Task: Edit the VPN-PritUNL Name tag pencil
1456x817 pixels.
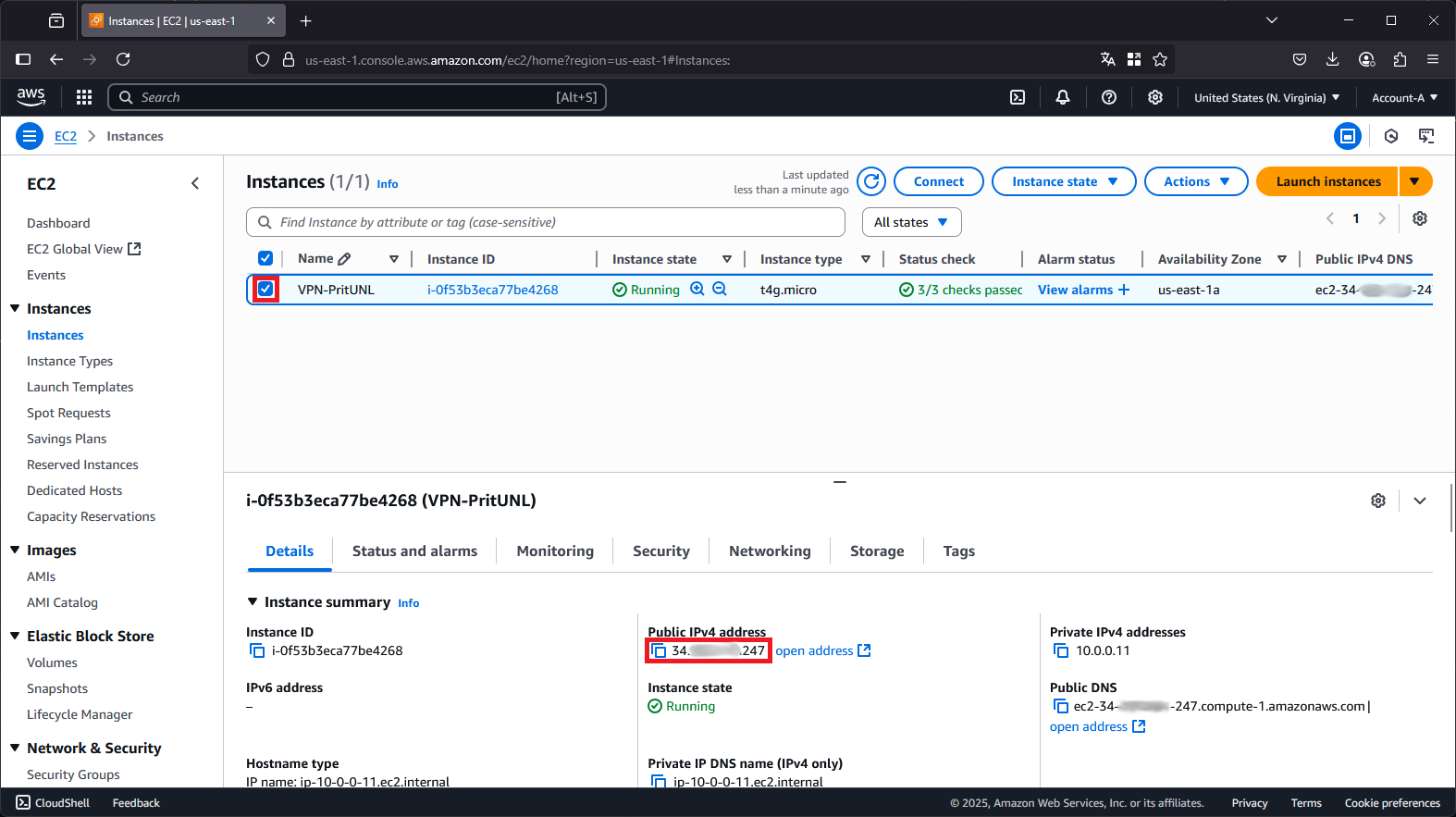Action: click(344, 259)
